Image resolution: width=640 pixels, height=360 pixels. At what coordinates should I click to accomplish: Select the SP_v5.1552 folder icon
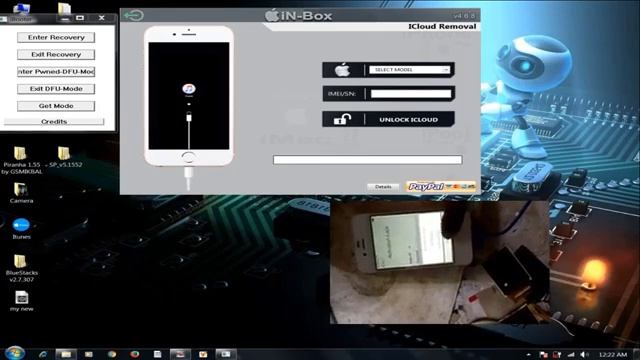click(64, 153)
